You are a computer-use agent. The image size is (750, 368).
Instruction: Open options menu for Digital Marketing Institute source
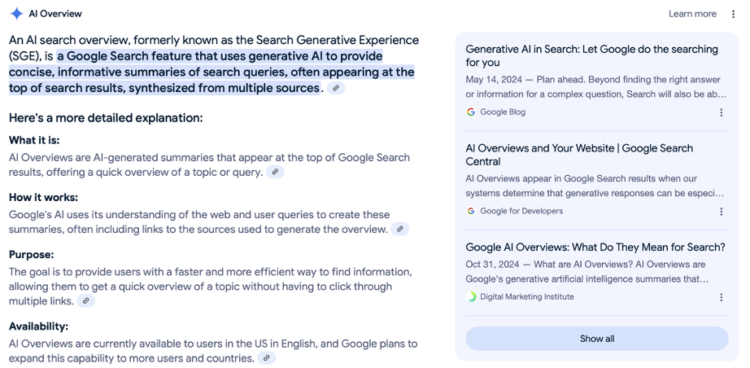coord(721,298)
